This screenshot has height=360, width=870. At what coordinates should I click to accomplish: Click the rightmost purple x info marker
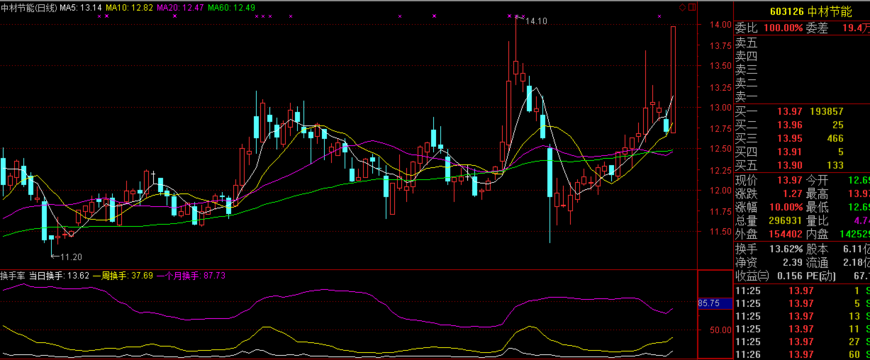[660, 17]
